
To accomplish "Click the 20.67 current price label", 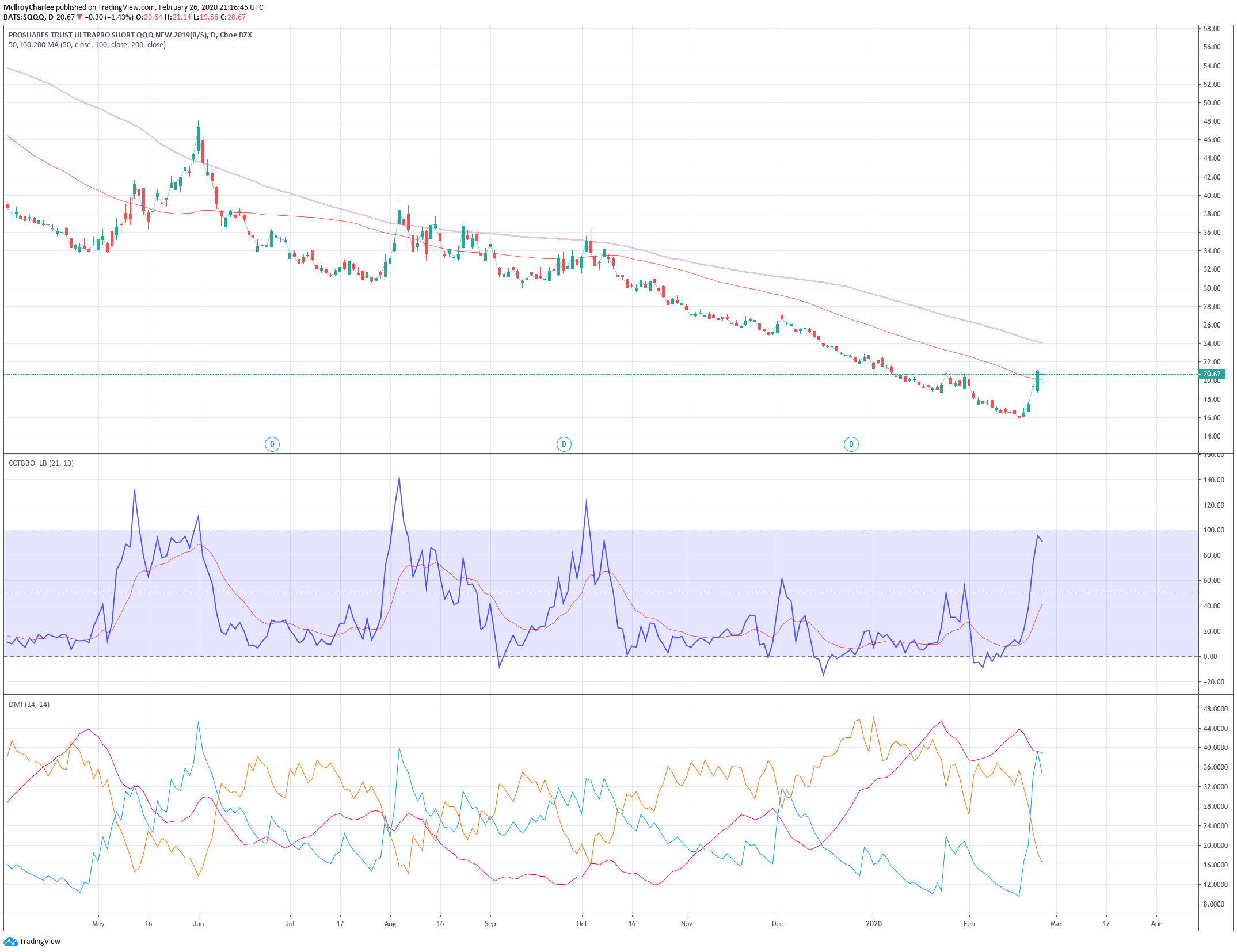I will 1212,374.
